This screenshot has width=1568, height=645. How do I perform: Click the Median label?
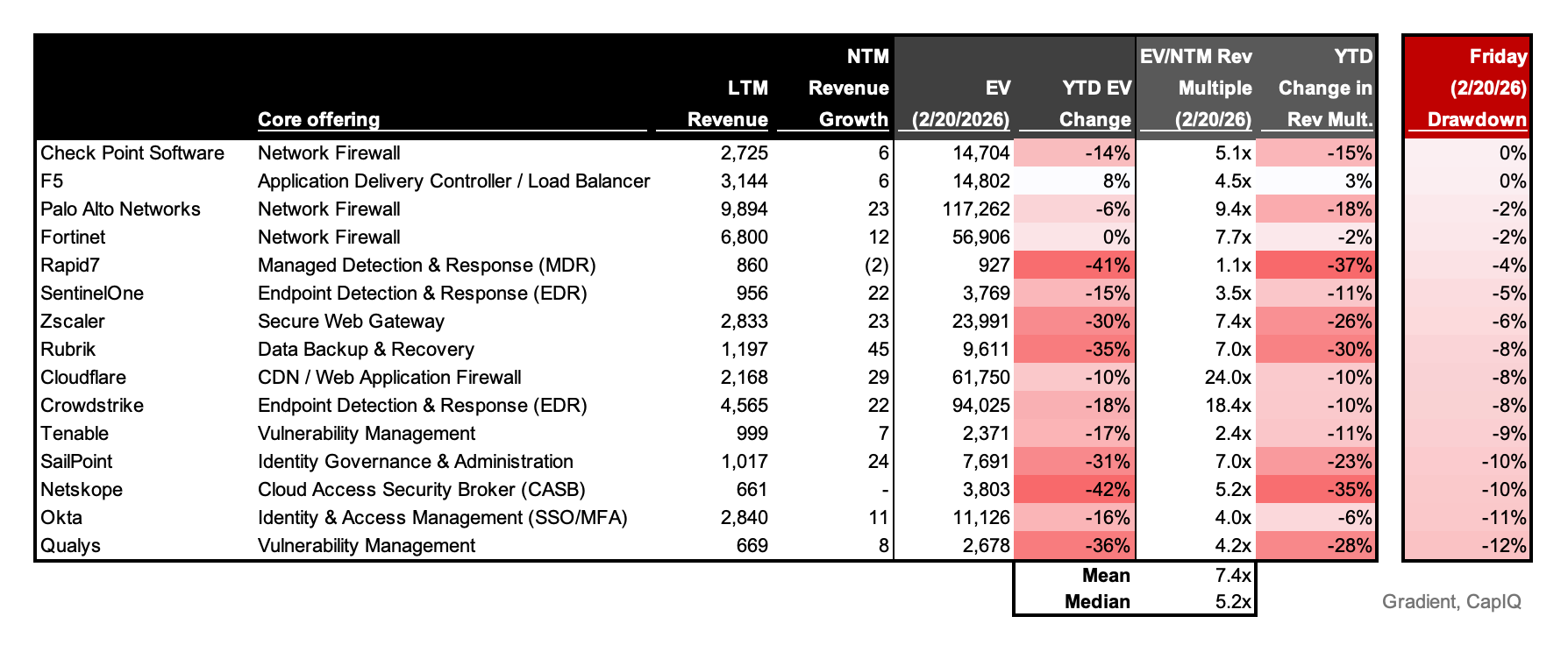point(1097,601)
